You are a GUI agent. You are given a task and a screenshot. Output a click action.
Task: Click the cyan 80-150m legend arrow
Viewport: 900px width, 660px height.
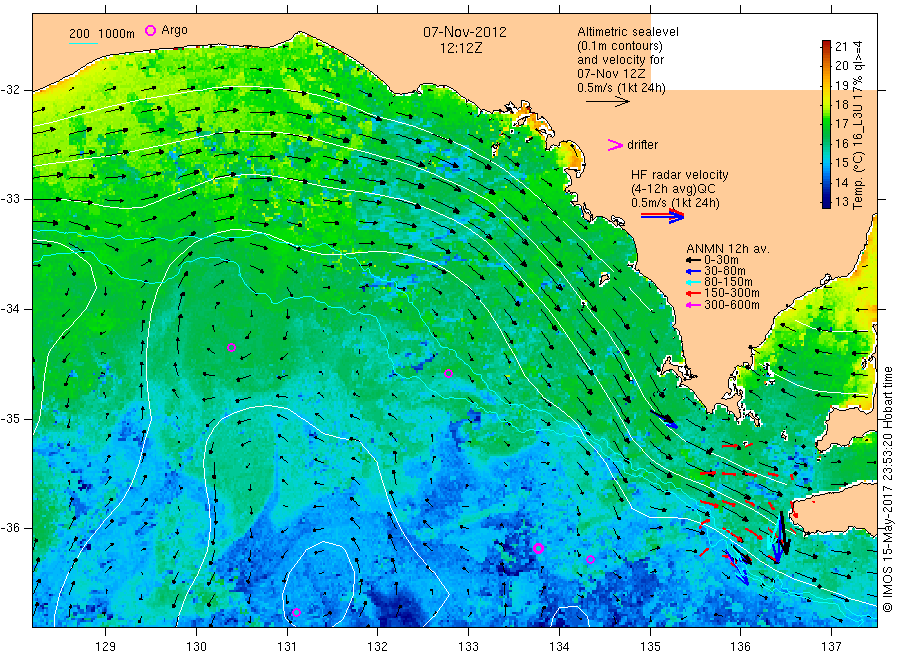(694, 282)
